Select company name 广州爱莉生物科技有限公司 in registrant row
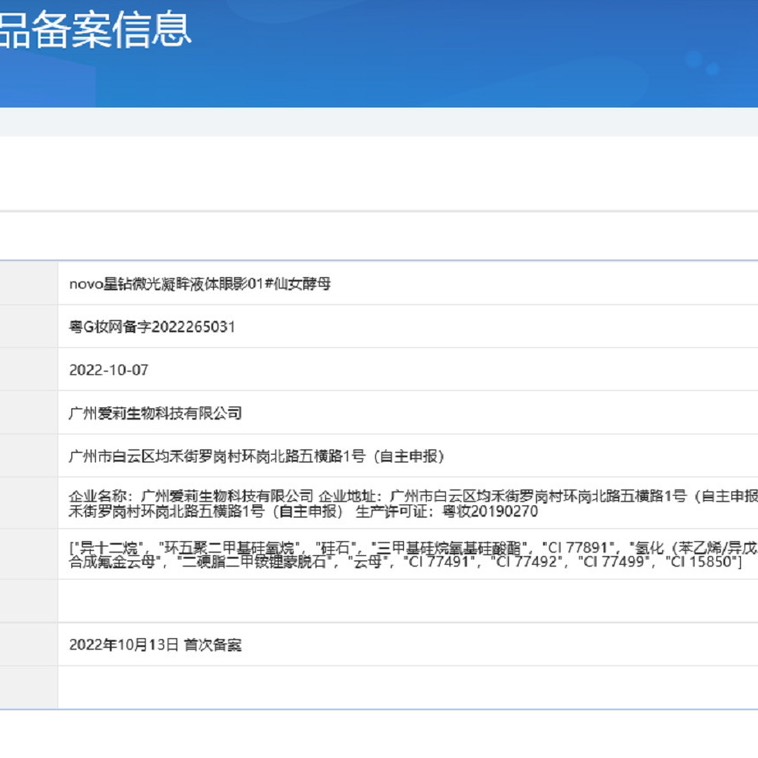 pos(155,413)
